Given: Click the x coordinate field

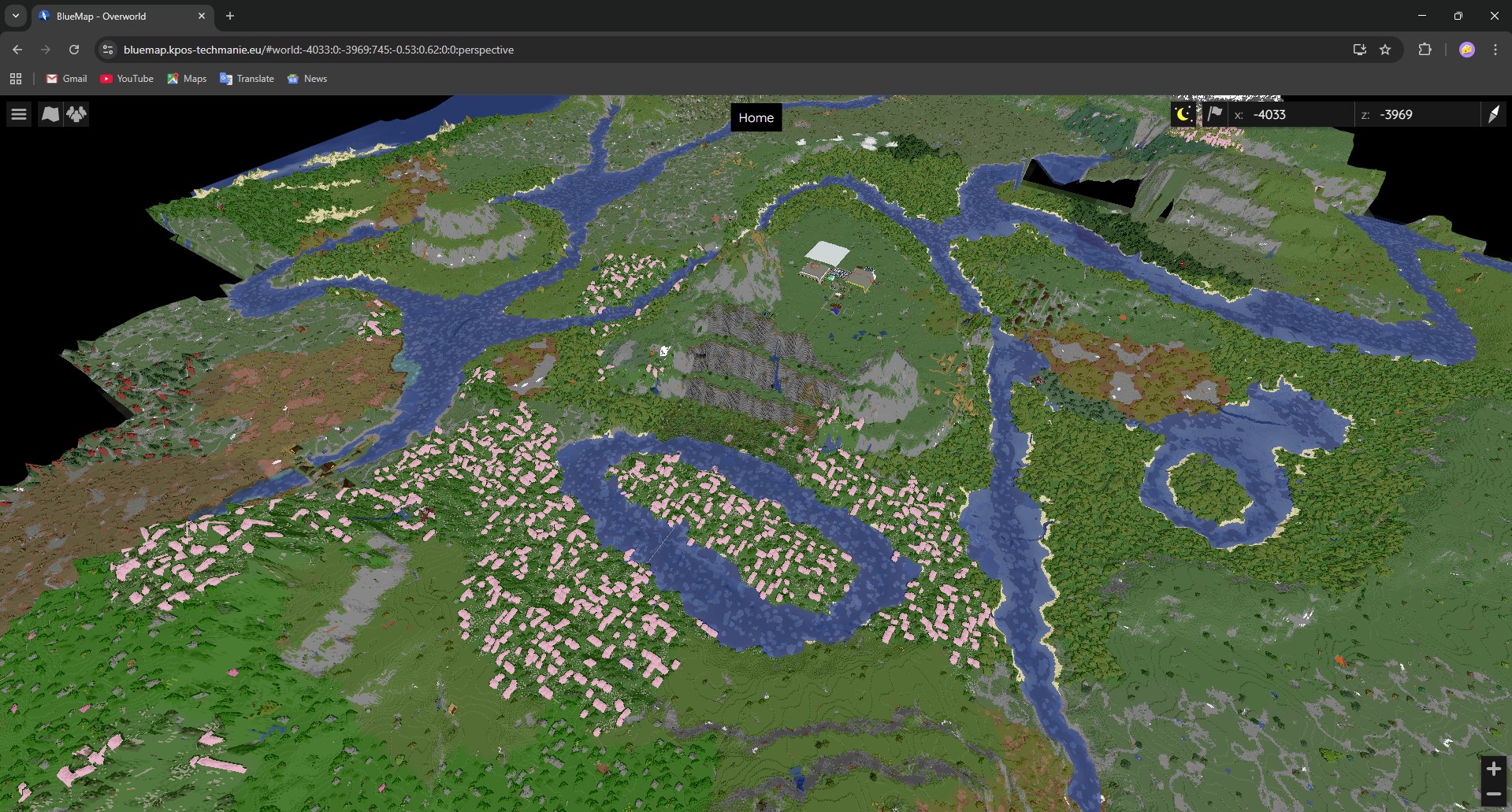Looking at the screenshot, I should pyautogui.click(x=1296, y=115).
